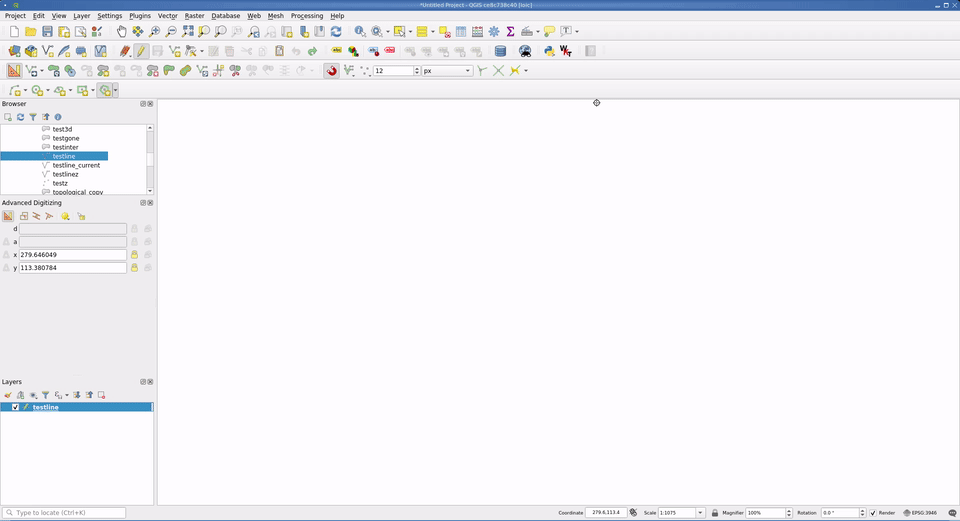Open the Statistical Summary sigma icon
The height and width of the screenshot is (521, 960).
[x=510, y=32]
